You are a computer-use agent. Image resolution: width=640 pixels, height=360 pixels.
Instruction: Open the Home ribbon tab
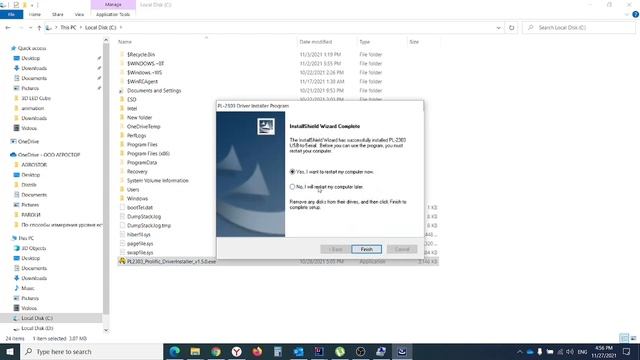click(35, 14)
